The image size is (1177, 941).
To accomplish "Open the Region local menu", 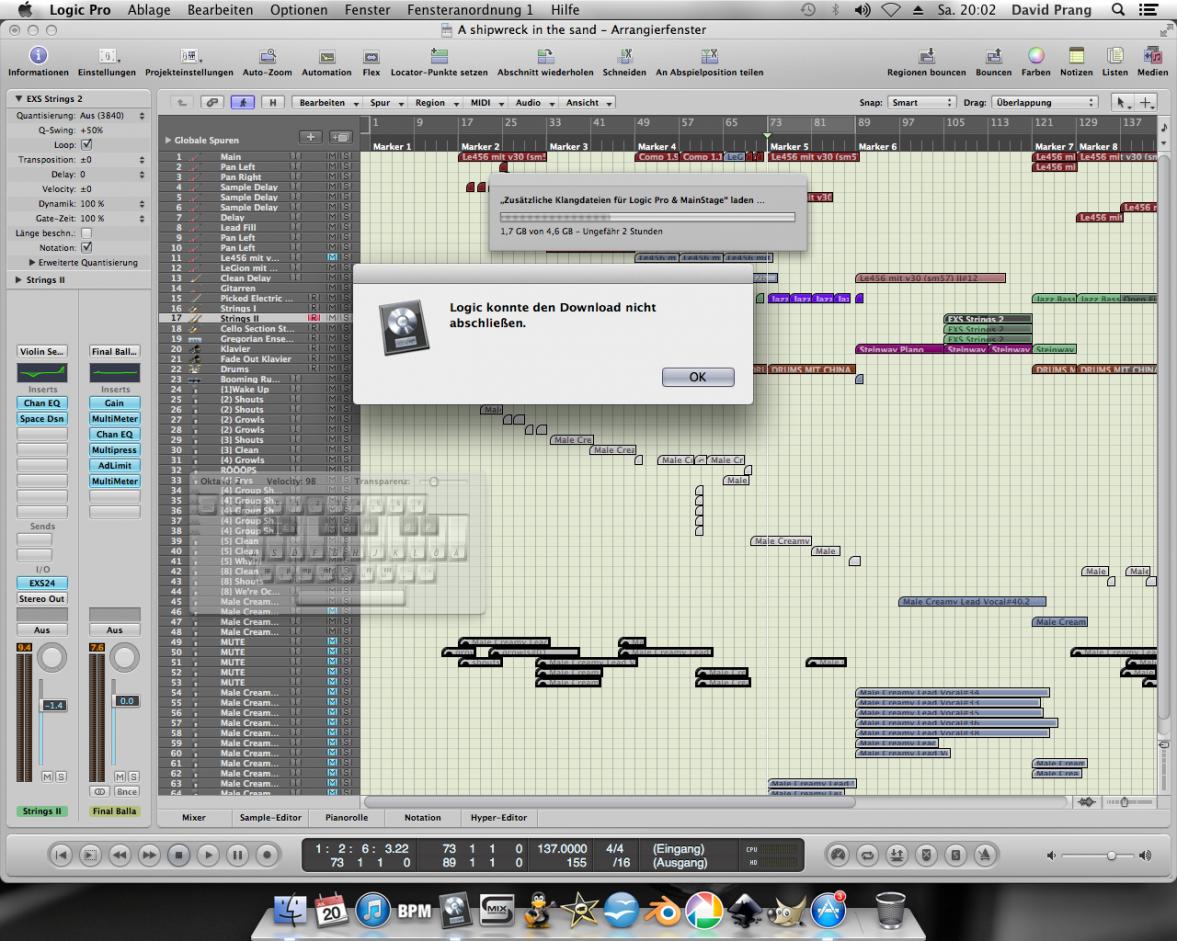I will (x=436, y=103).
